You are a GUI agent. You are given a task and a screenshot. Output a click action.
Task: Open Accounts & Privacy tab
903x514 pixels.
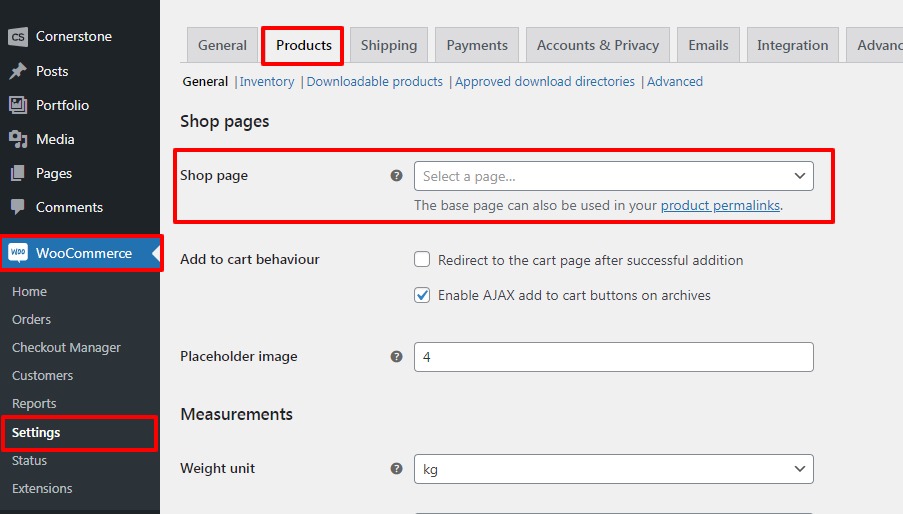[598, 45]
